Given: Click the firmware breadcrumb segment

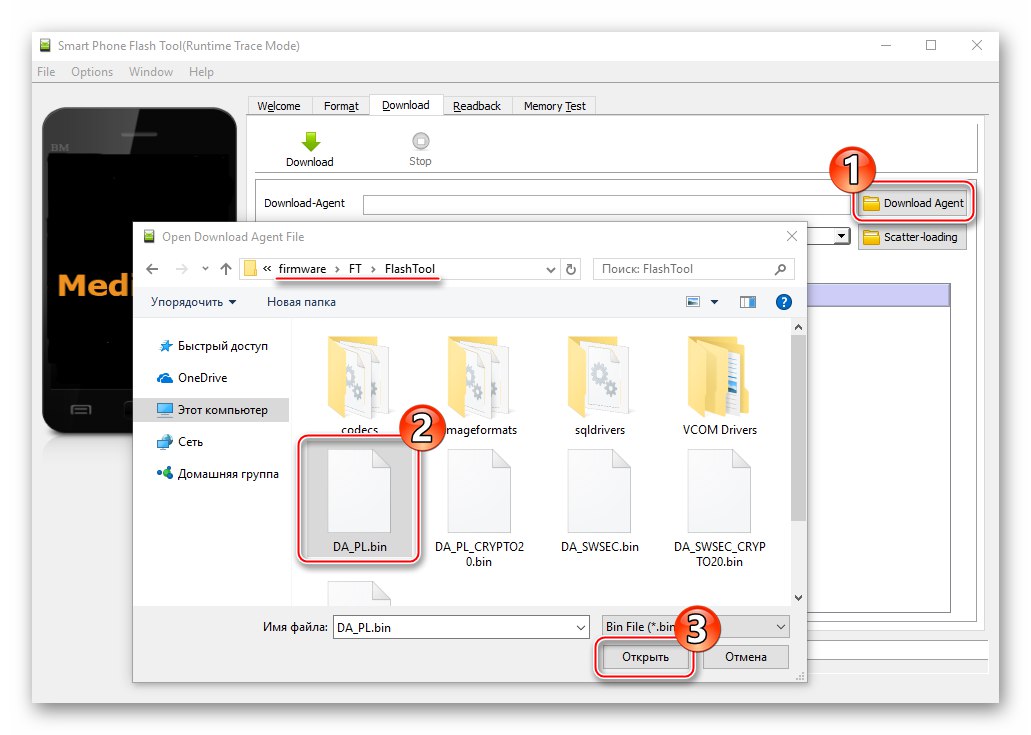Looking at the screenshot, I should point(302,269).
